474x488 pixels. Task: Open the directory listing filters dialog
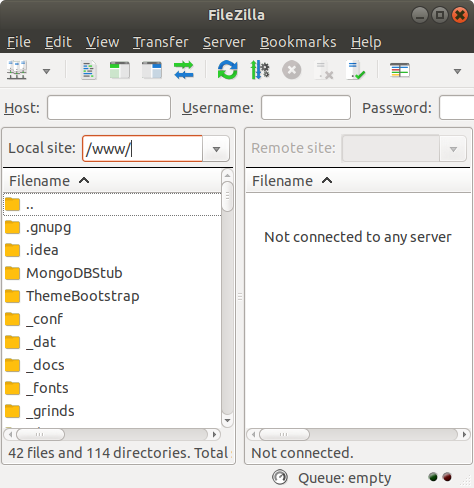coord(400,70)
